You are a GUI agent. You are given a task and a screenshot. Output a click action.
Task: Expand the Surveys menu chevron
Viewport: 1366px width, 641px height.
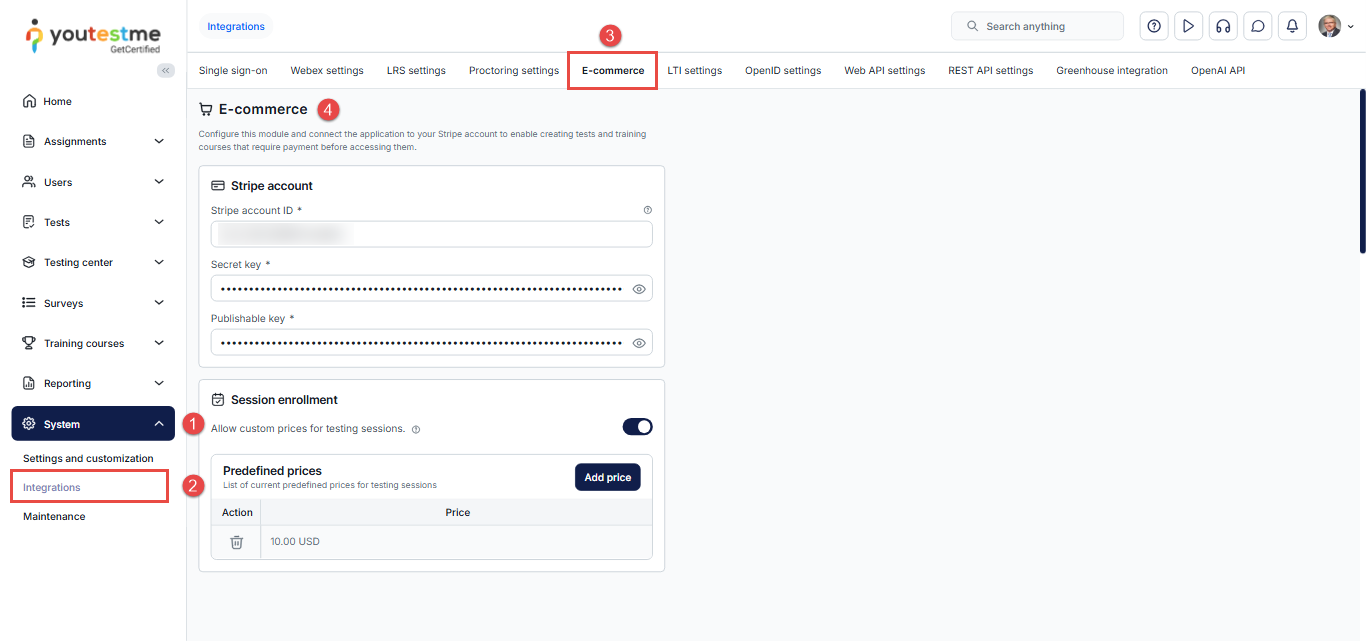[159, 303]
